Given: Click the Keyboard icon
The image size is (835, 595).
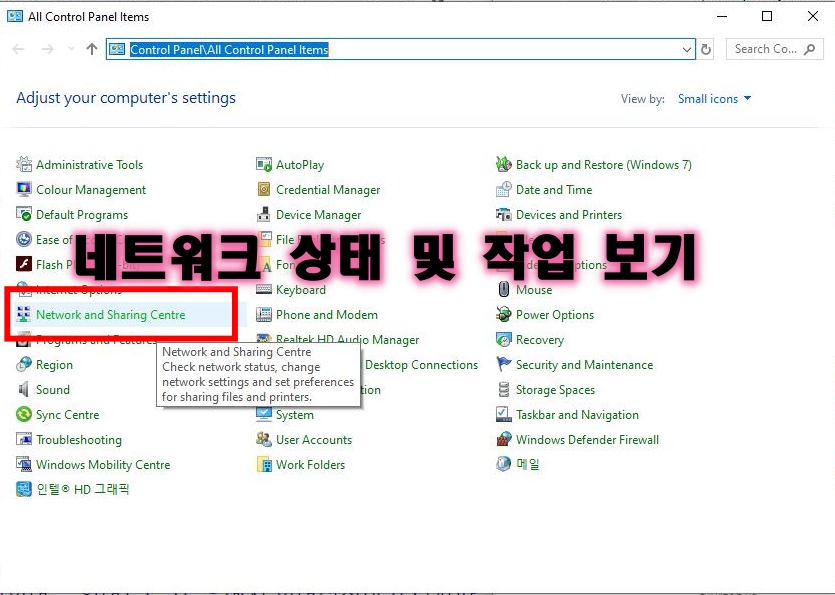Looking at the screenshot, I should tap(264, 290).
